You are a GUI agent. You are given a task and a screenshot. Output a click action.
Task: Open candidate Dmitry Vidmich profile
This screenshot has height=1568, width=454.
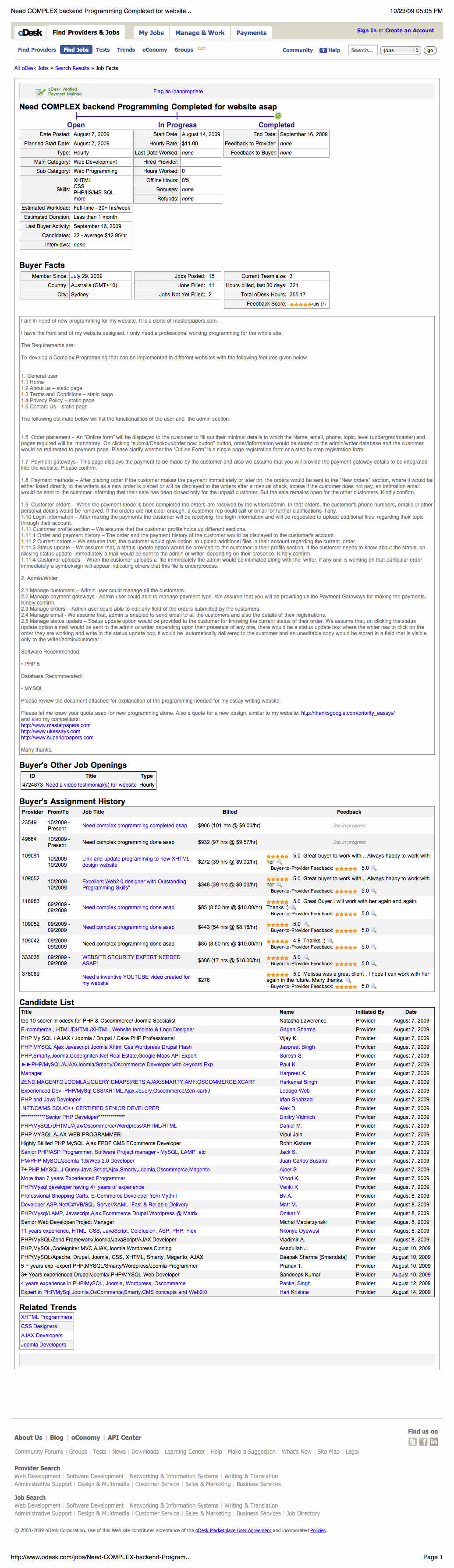click(x=297, y=1117)
